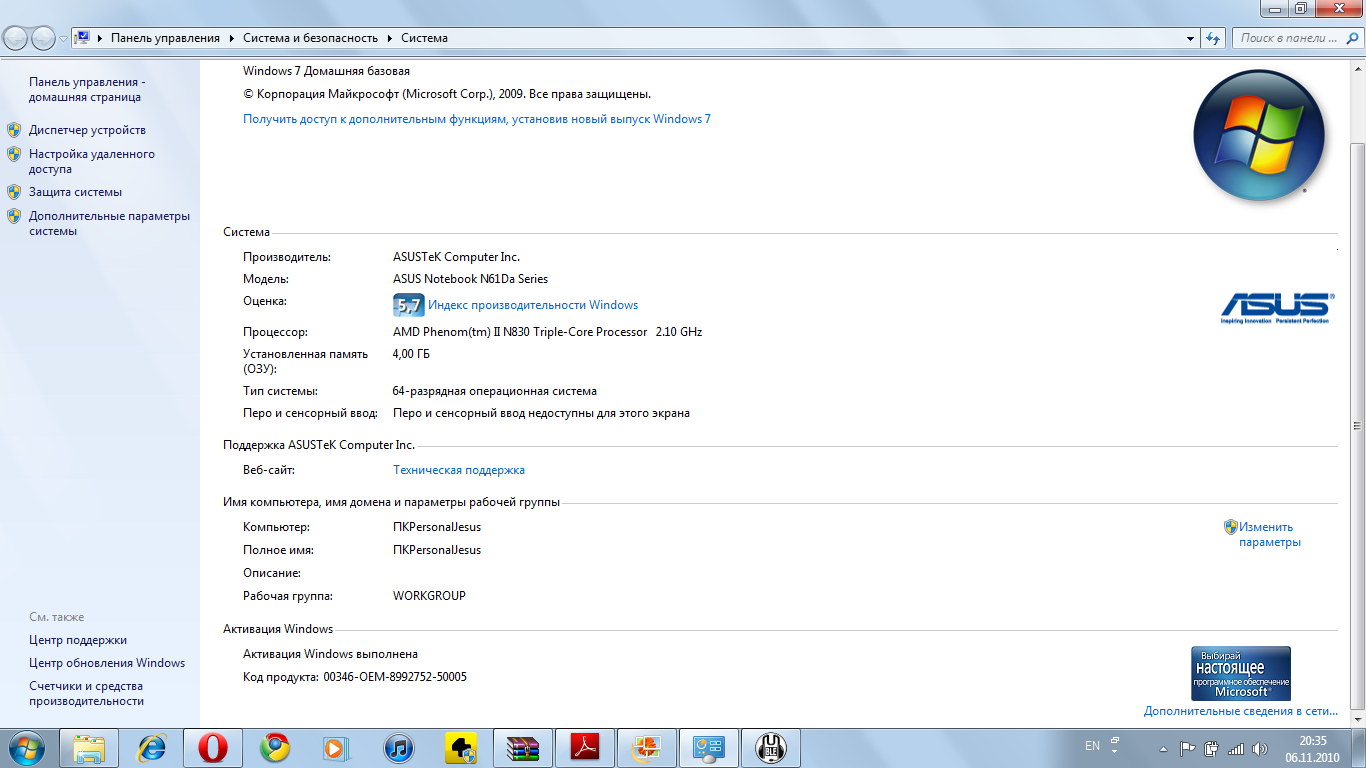
Task: Click Изменить параметры link
Action: pos(1270,535)
